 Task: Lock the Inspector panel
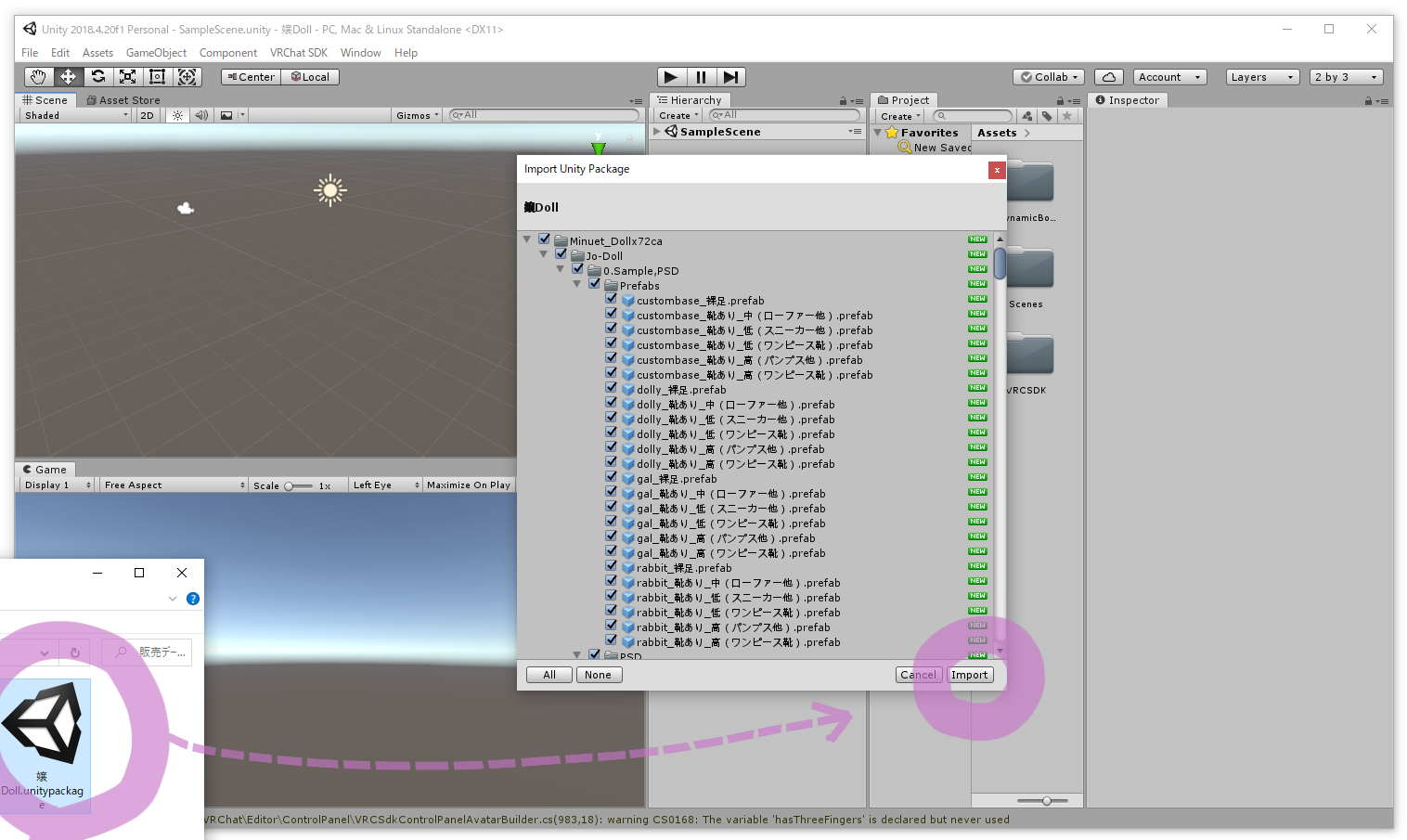1368,100
